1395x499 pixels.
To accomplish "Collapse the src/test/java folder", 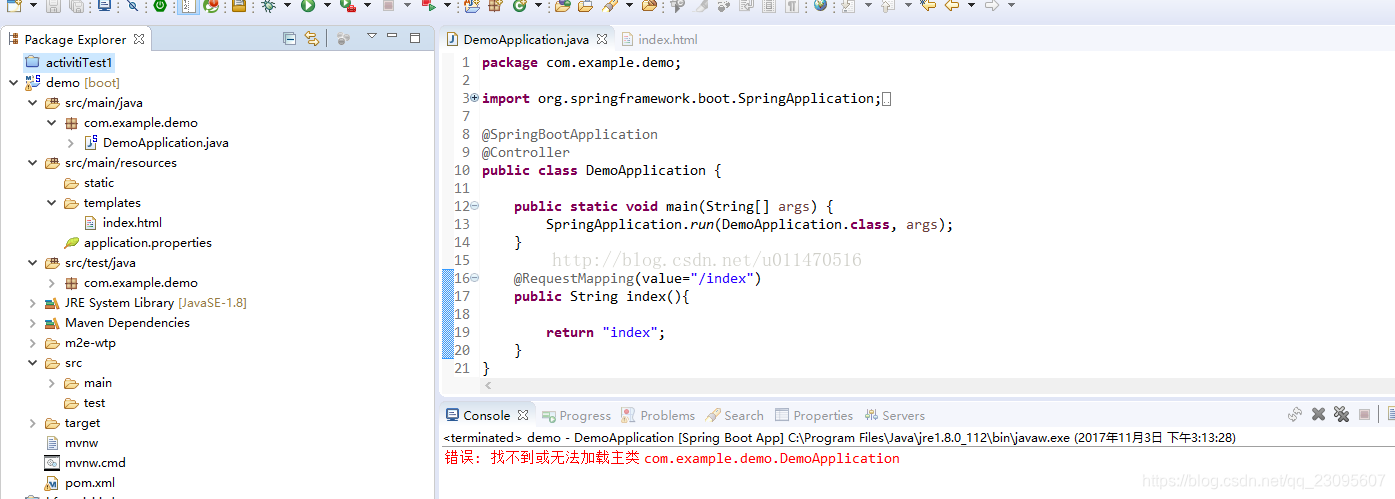I will (32, 263).
